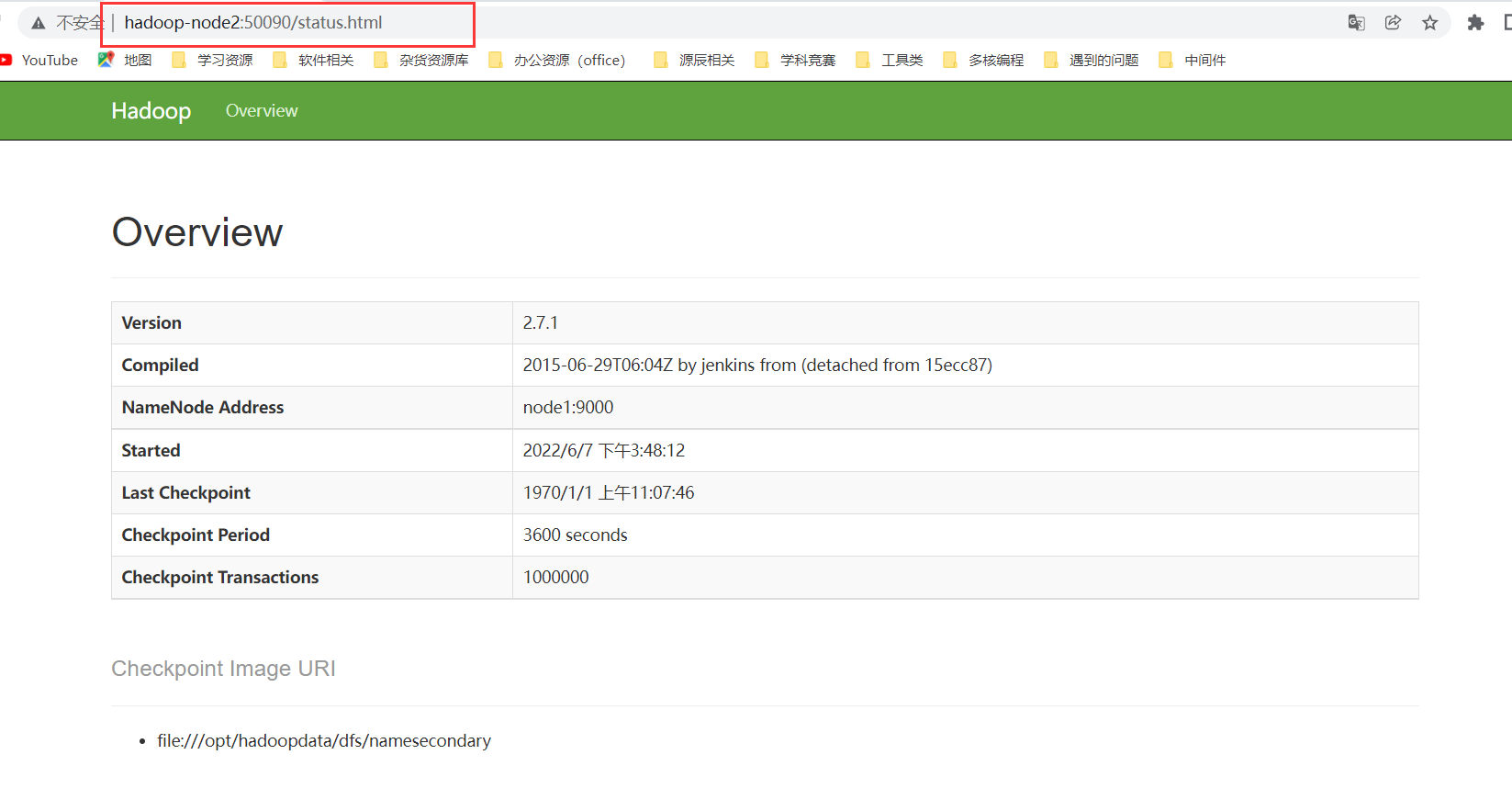
Task: Open the 软件相关 bookmark folder
Action: [313, 60]
